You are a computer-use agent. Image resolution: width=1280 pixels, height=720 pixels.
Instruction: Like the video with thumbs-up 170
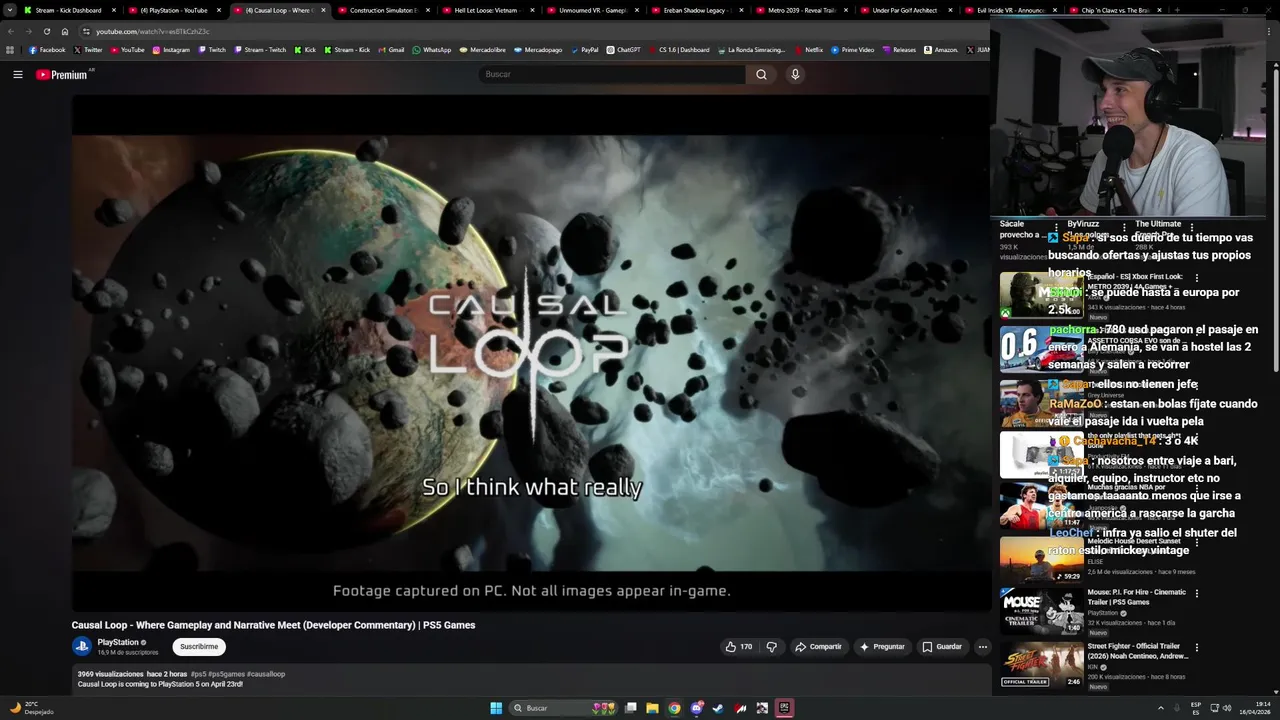pyautogui.click(x=738, y=647)
